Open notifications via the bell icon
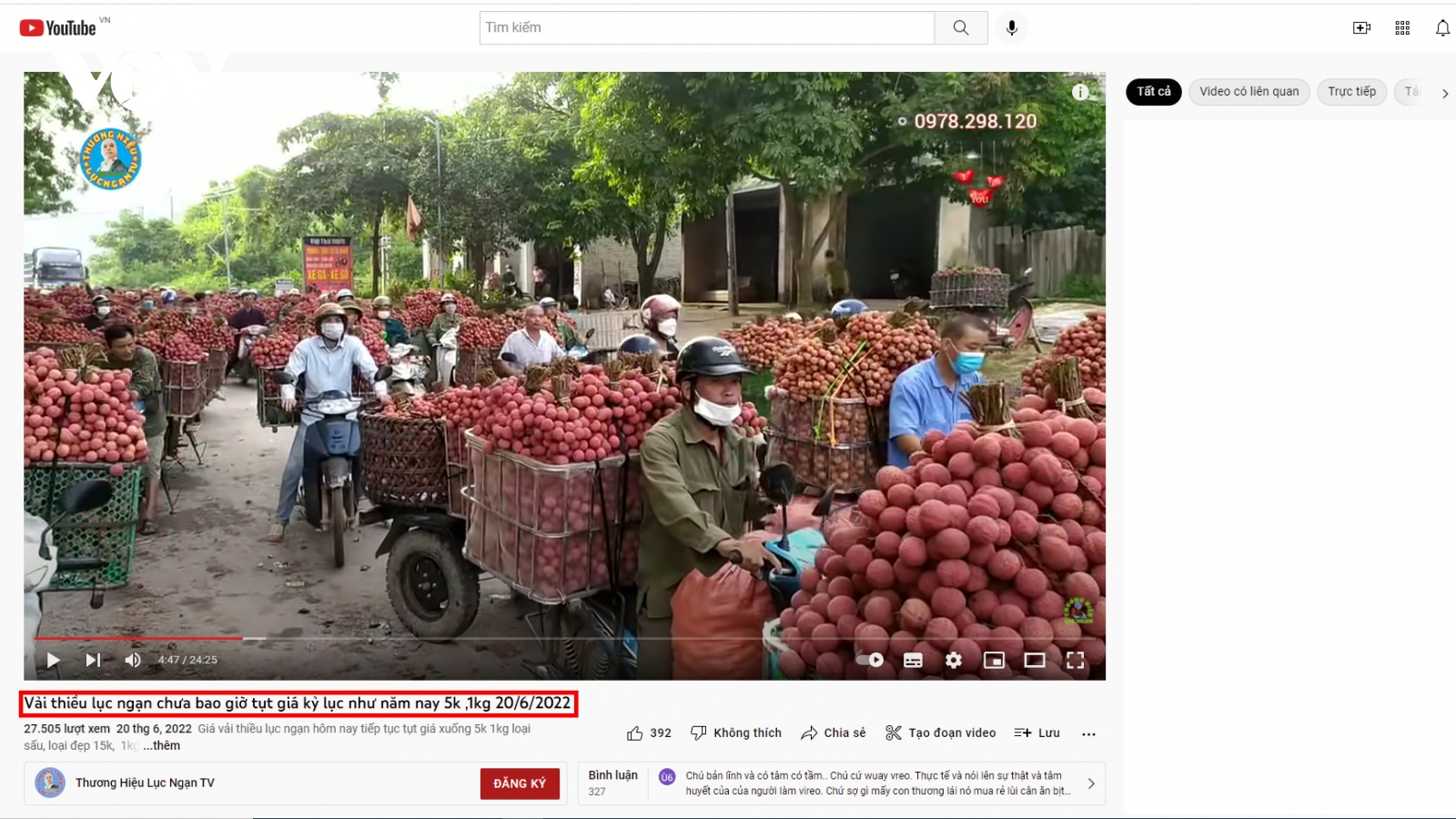This screenshot has width=1456, height=819. 1442,27
